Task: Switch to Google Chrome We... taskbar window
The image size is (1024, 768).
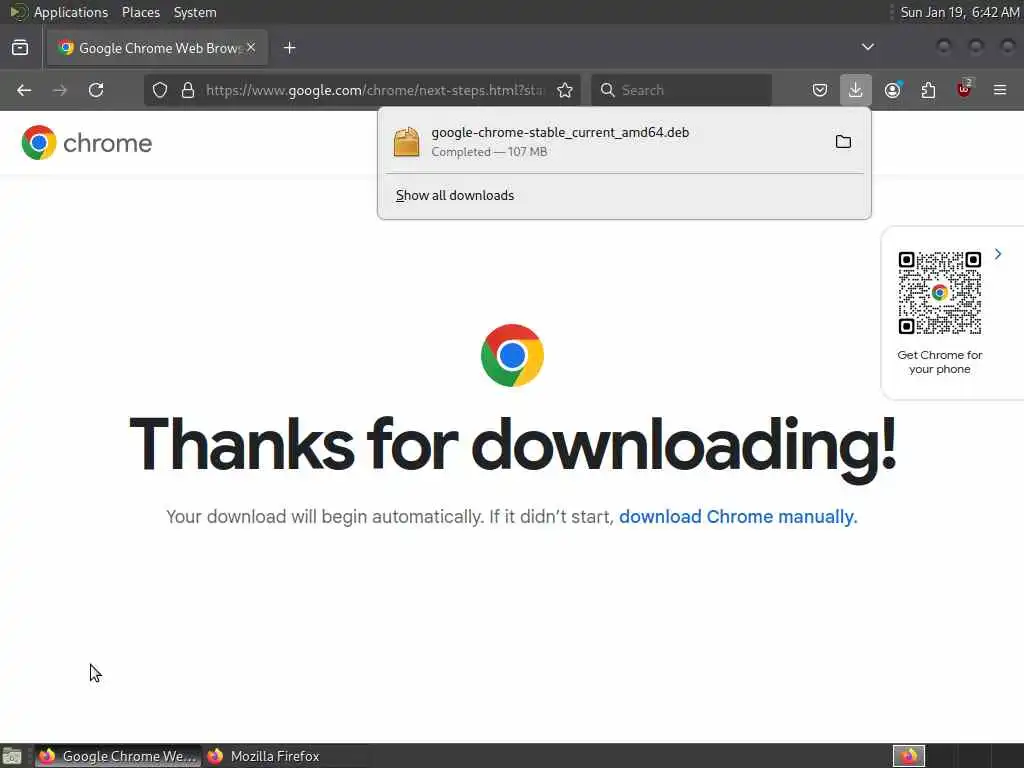Action: tap(118, 756)
